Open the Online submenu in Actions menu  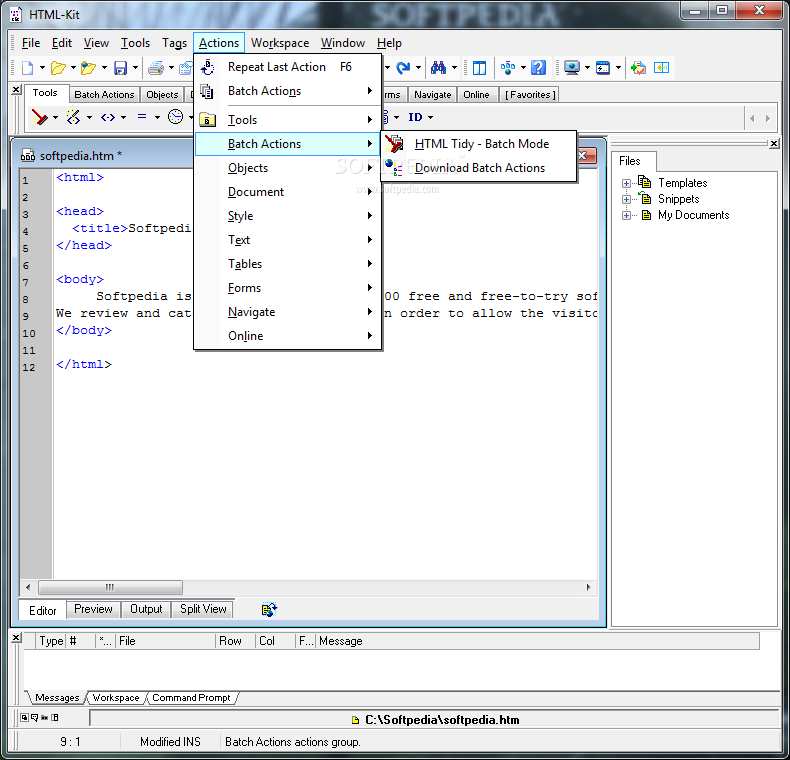pos(288,336)
